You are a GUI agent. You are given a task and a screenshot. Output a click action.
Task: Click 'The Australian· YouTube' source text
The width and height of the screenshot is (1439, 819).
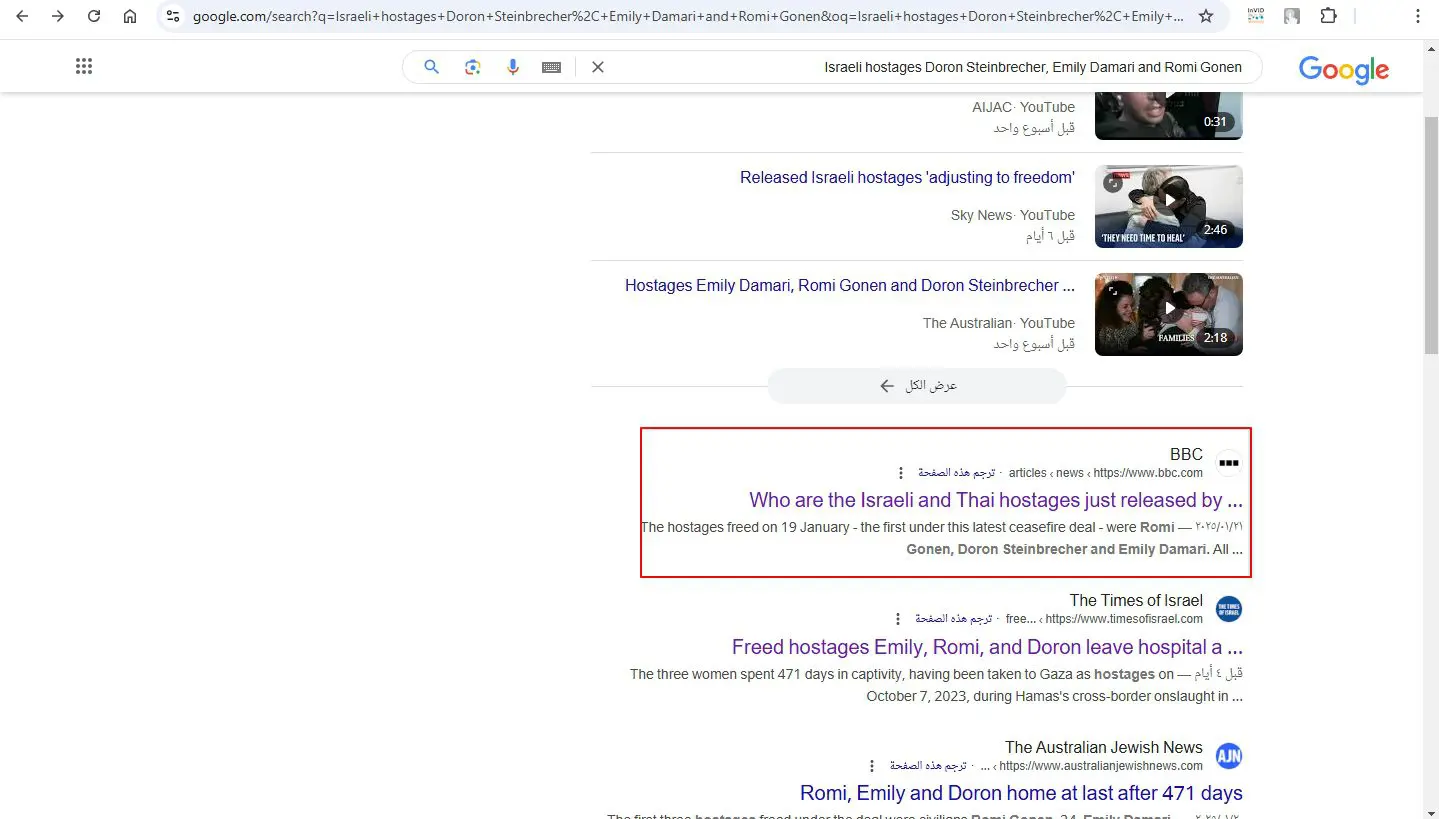pyautogui.click(x=999, y=323)
